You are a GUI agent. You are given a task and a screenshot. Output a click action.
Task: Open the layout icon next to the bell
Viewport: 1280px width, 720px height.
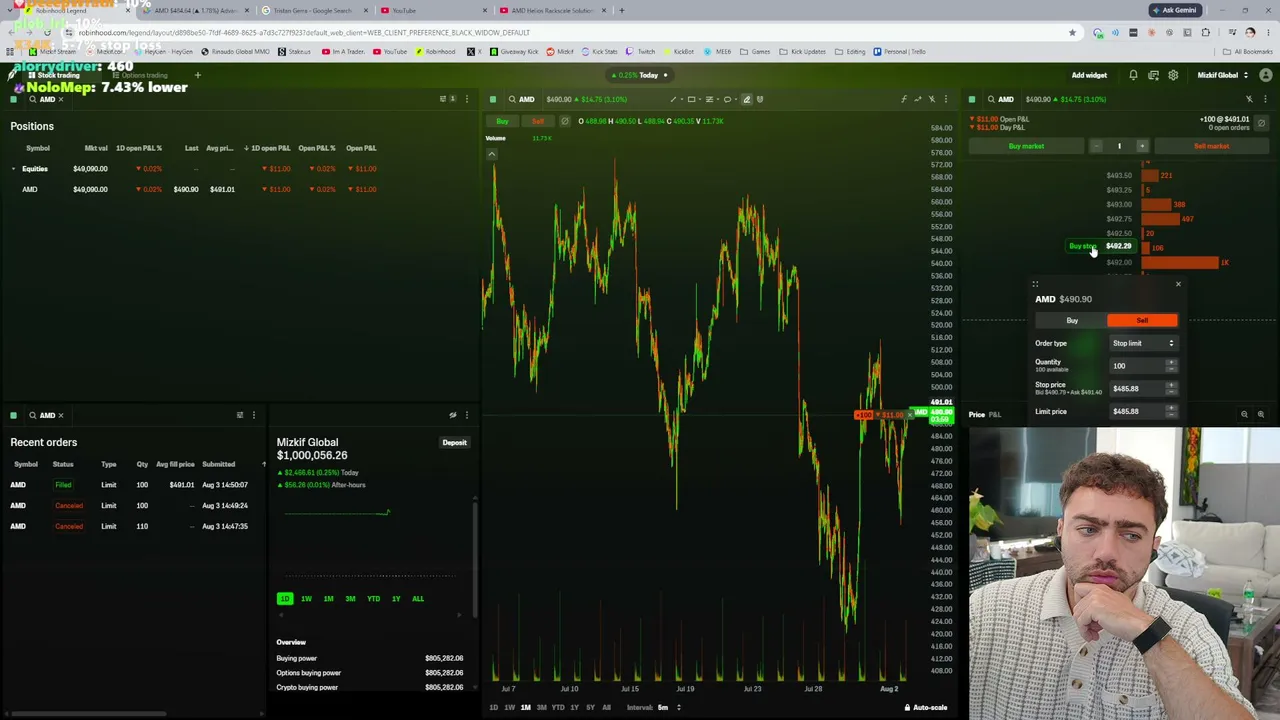click(1153, 75)
